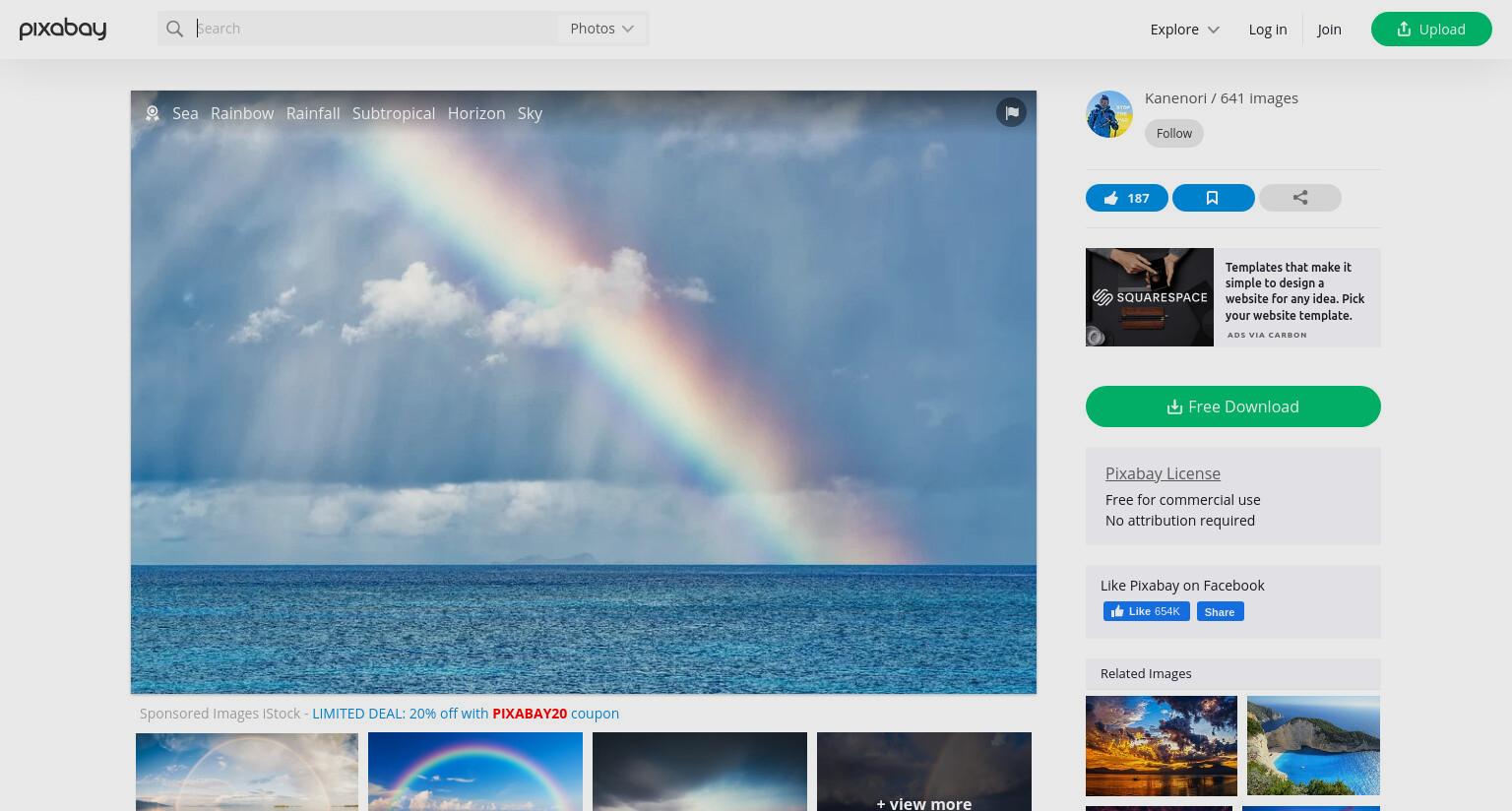Open the LIMITED DEAL 20% off coupon link
Image resolution: width=1512 pixels, height=811 pixels.
click(x=466, y=714)
